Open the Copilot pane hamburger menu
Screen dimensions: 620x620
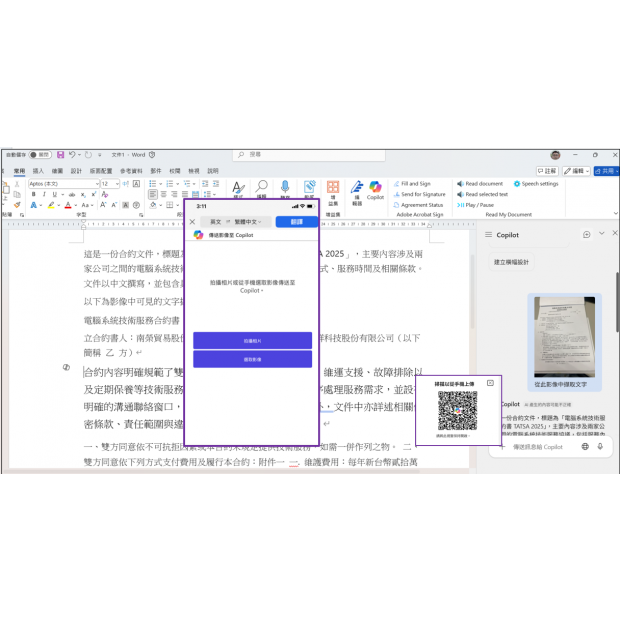(488, 234)
